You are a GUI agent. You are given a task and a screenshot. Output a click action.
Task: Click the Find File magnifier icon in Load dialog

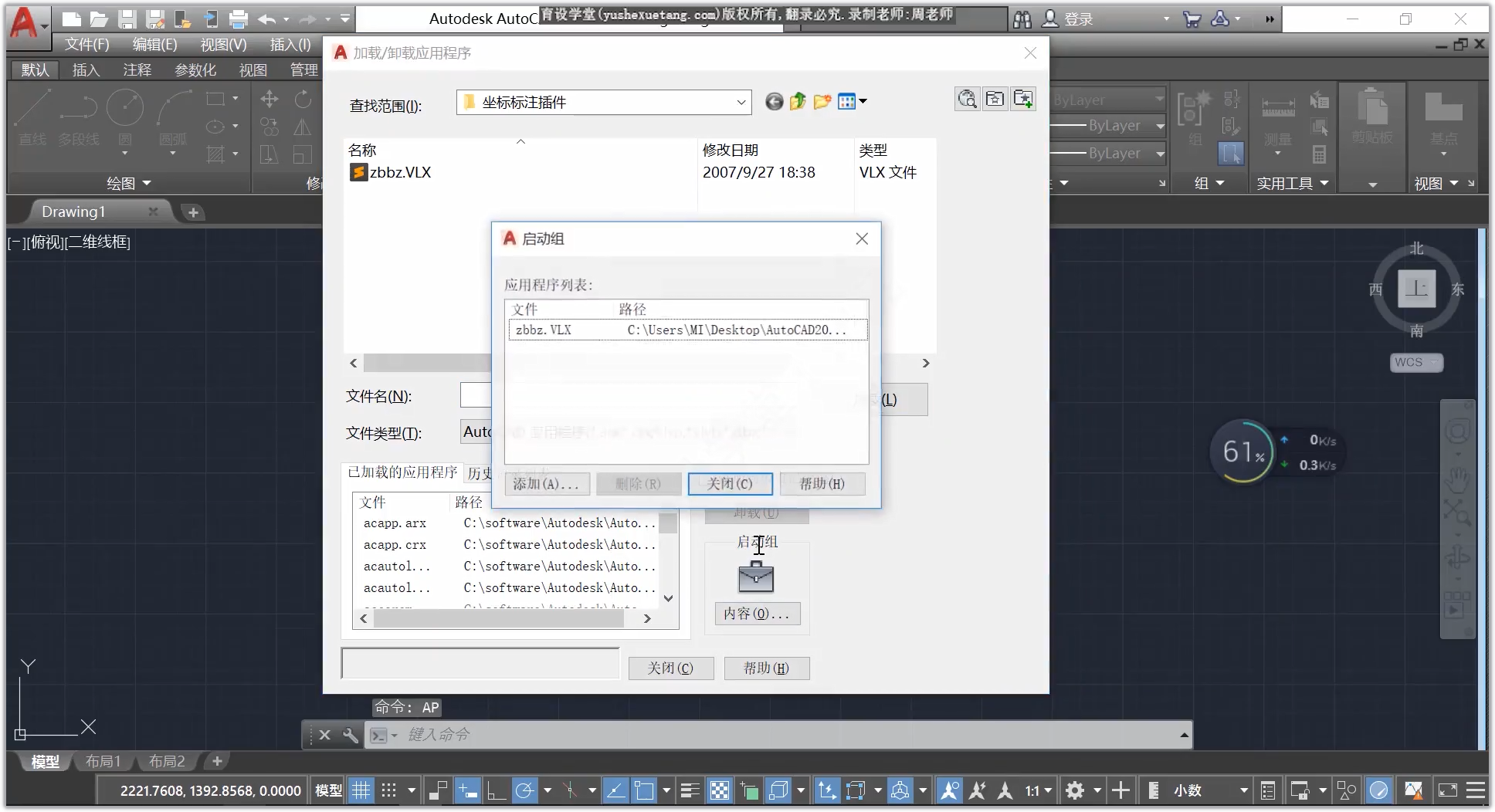967,99
